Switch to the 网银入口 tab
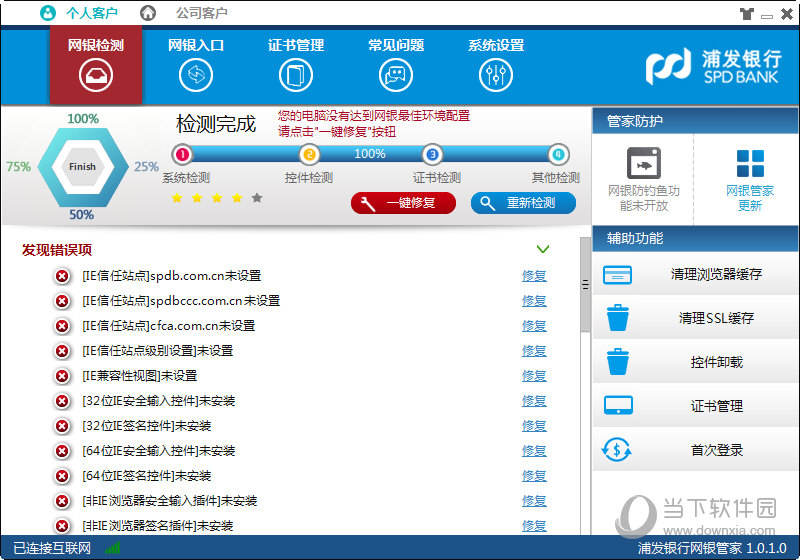The width and height of the screenshot is (800, 560). tap(196, 65)
